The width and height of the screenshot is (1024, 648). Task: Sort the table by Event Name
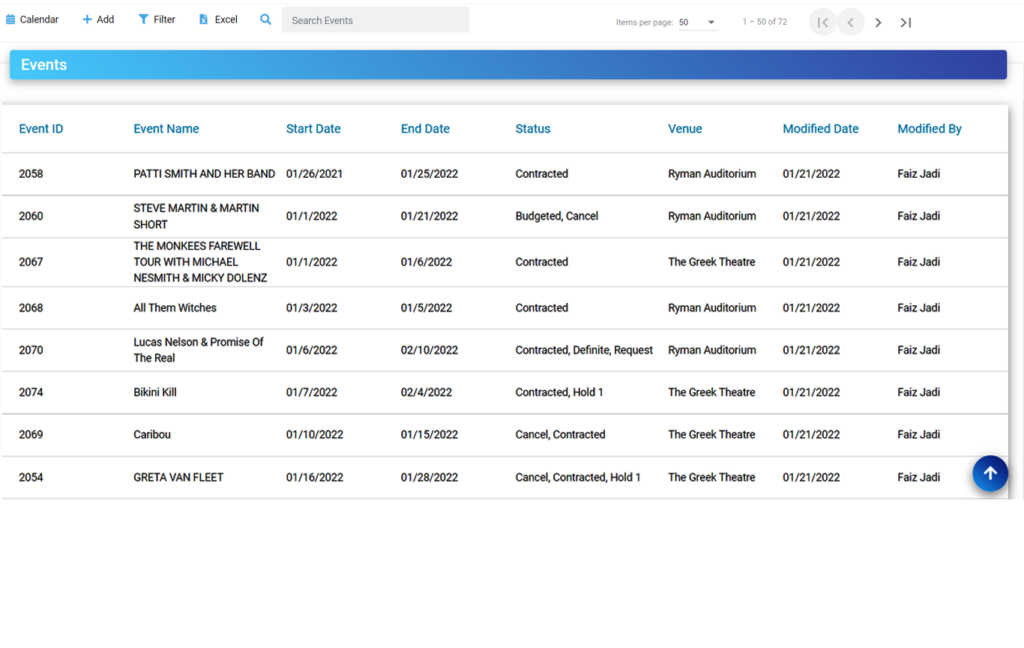pyautogui.click(x=168, y=128)
